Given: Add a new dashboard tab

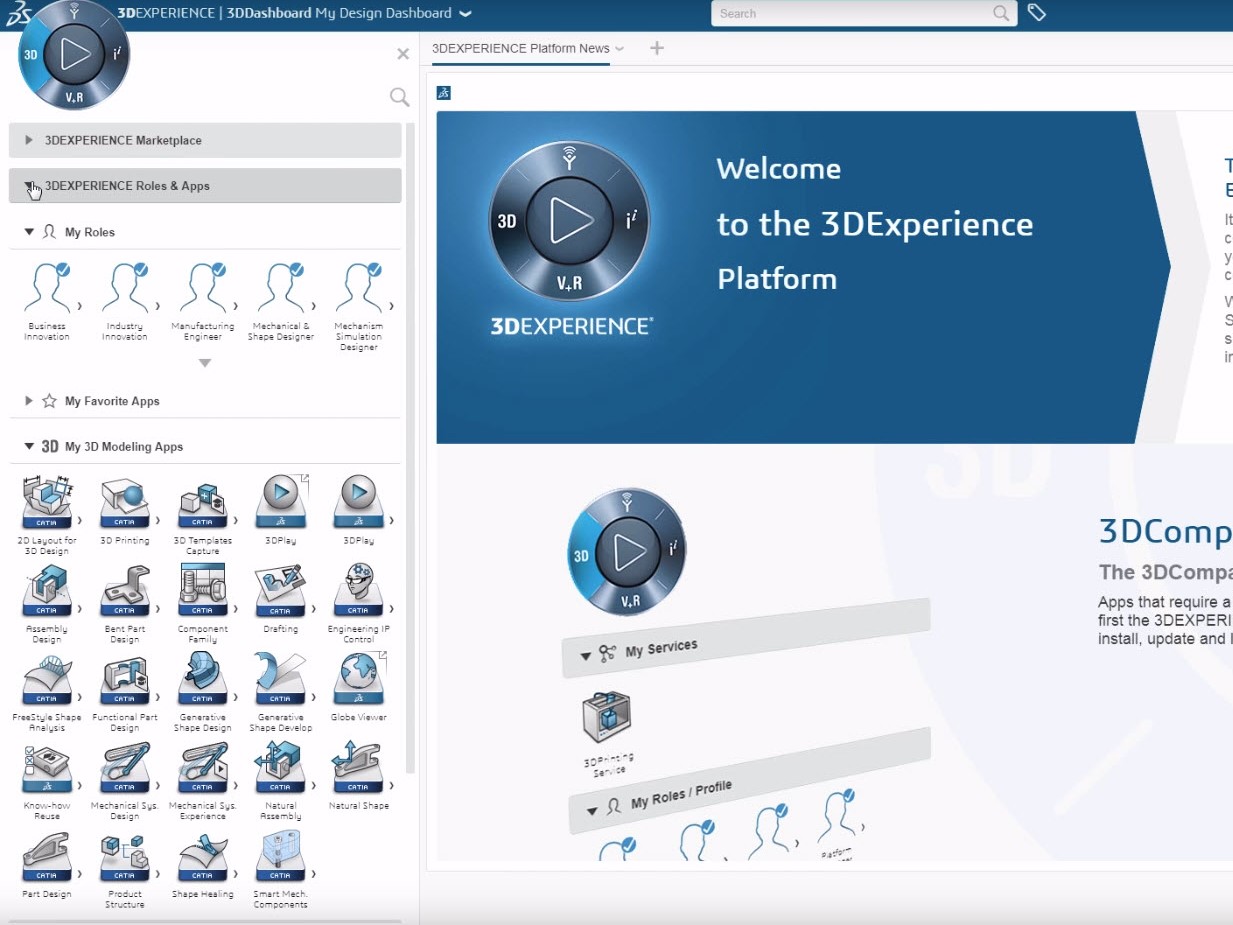Looking at the screenshot, I should click(x=657, y=48).
